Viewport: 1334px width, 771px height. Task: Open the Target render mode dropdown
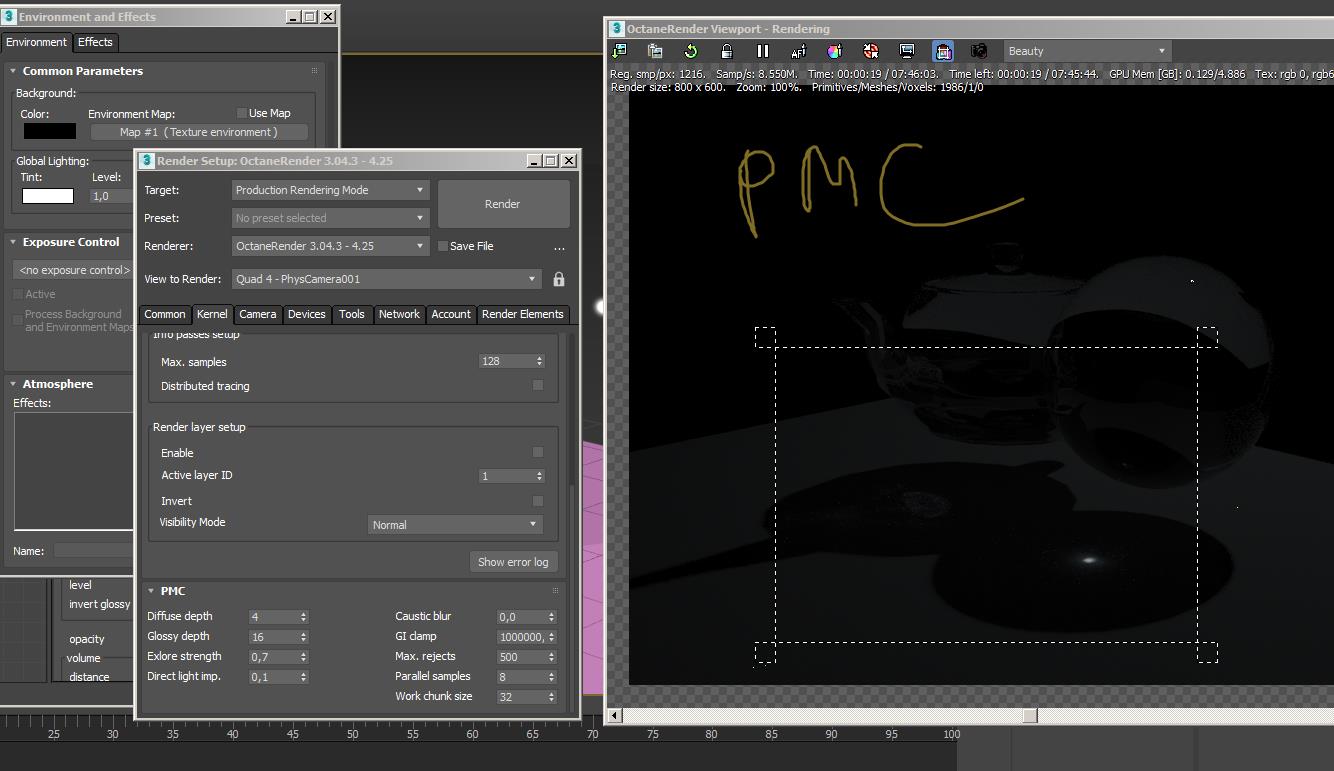point(331,190)
